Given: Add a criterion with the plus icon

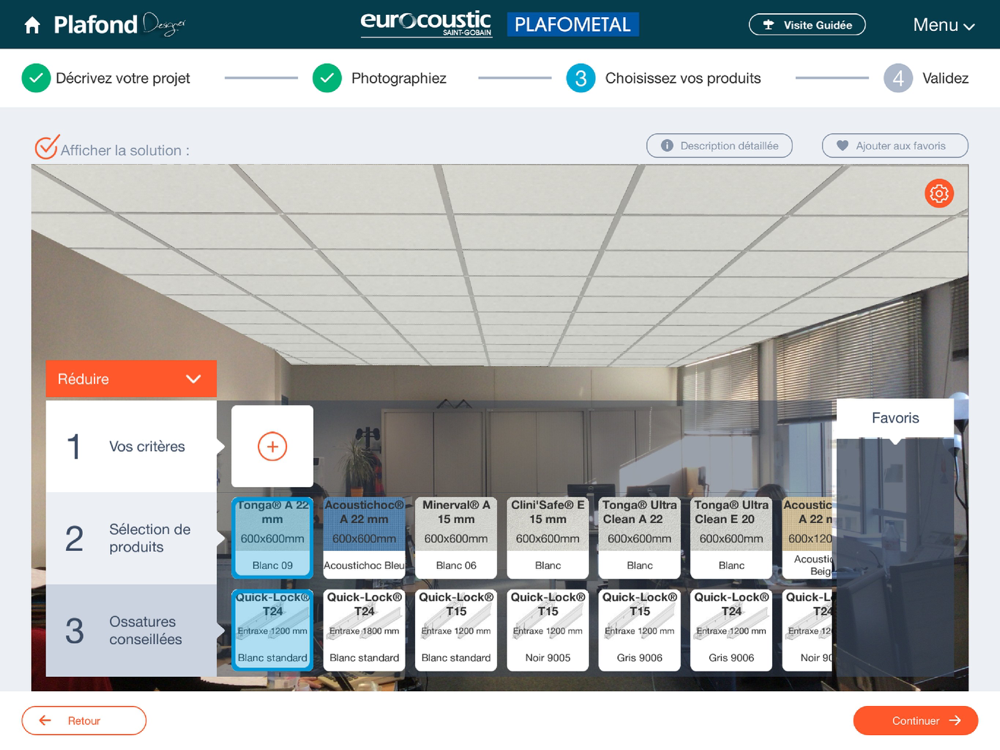Looking at the screenshot, I should pos(272,446).
